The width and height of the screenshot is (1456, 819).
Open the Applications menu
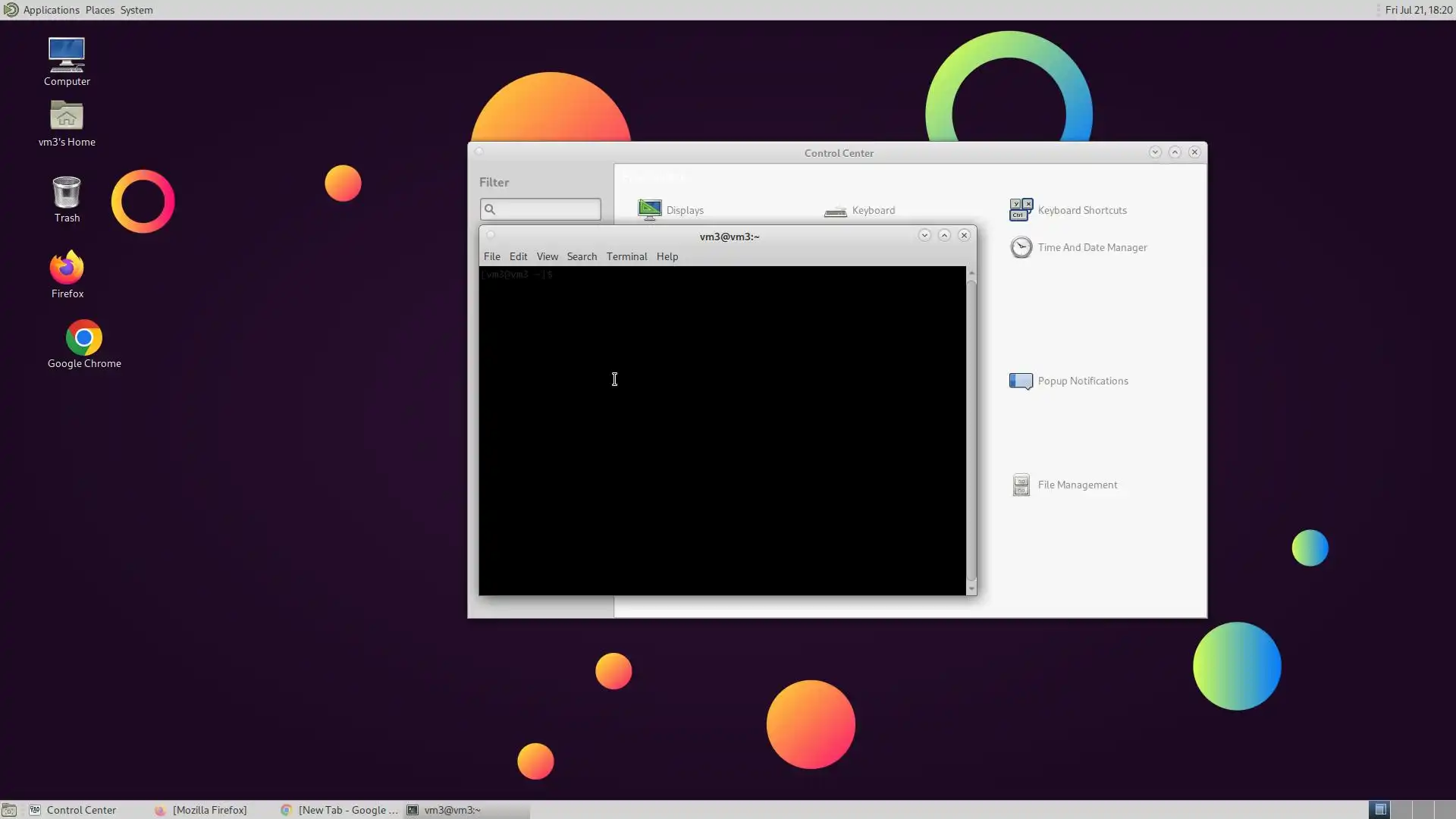tap(51, 10)
